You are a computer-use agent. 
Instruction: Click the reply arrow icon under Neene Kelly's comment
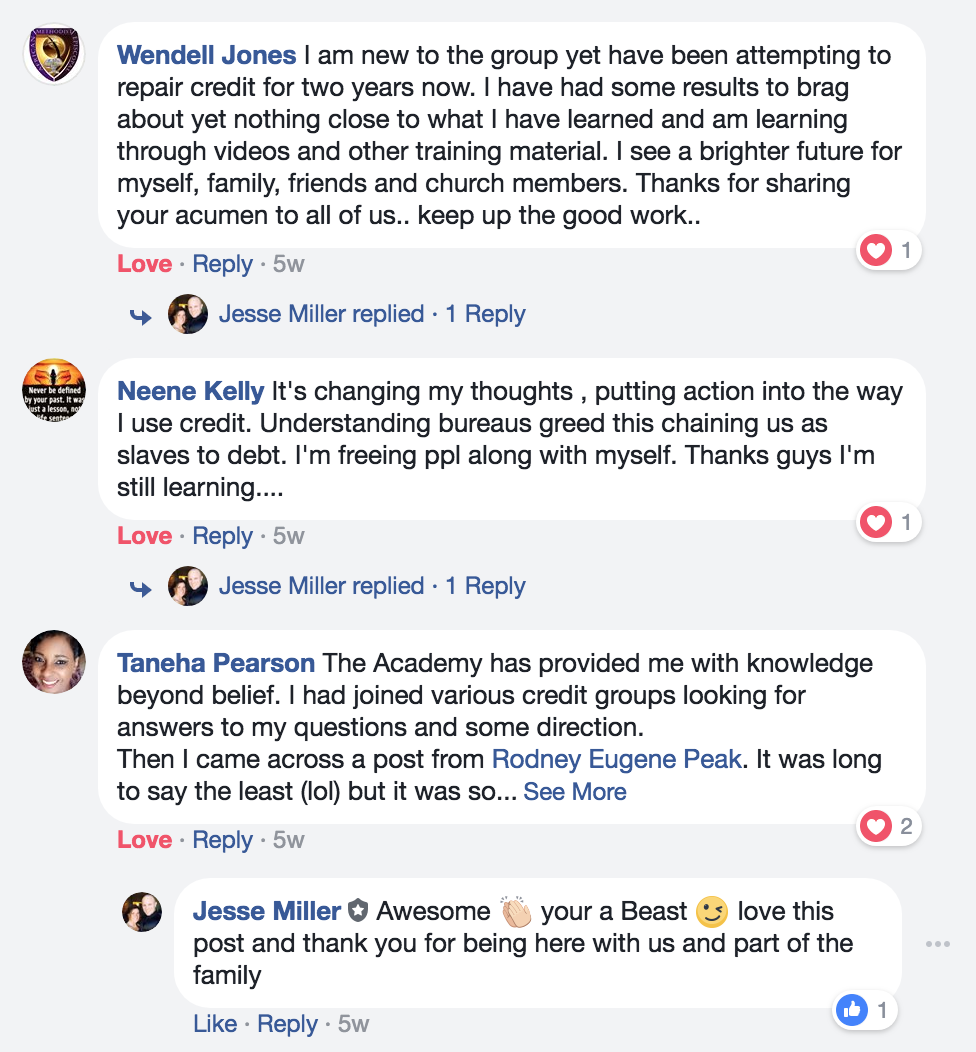coord(140,588)
